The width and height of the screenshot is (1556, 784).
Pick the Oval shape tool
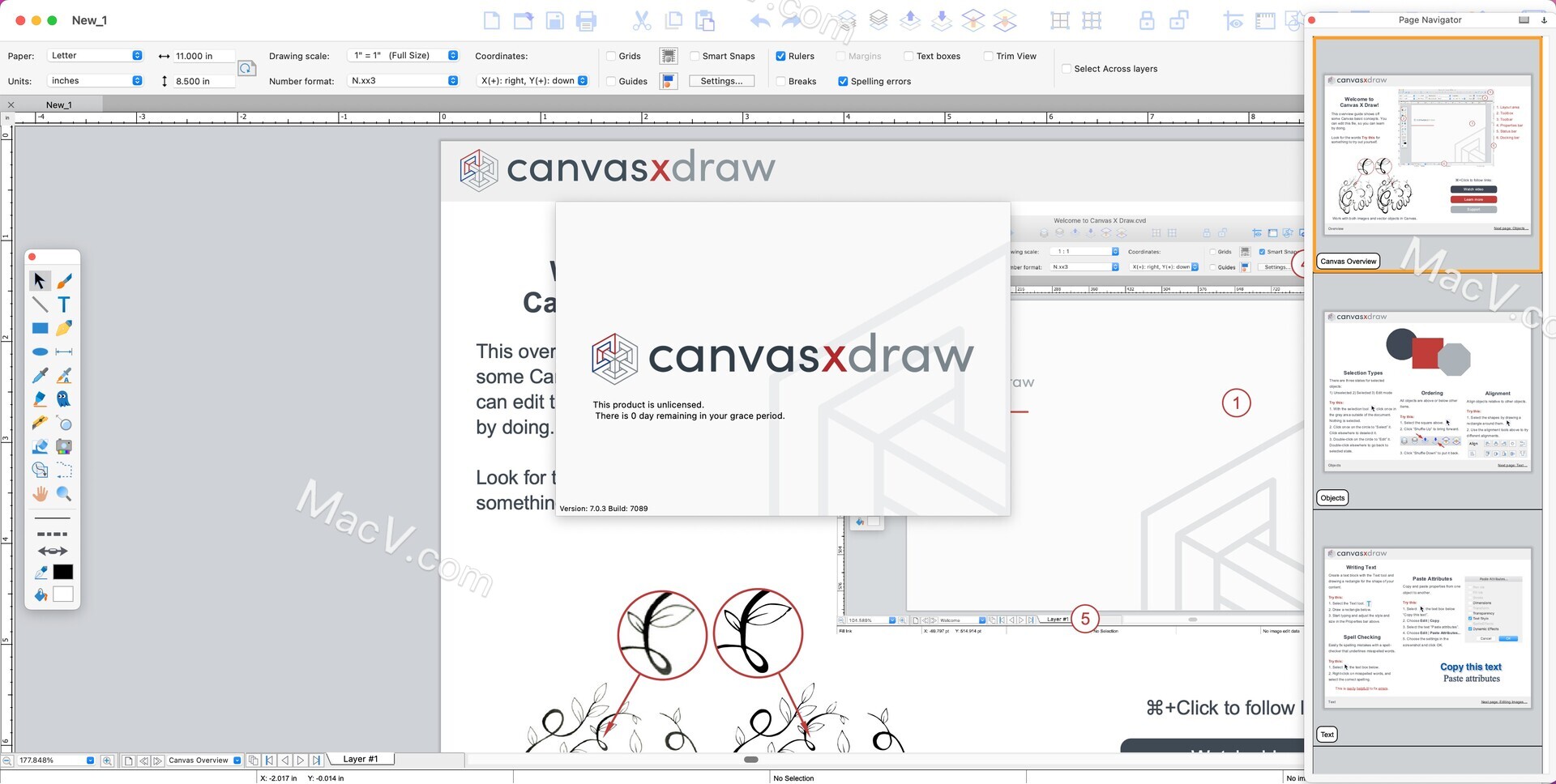pyautogui.click(x=39, y=352)
